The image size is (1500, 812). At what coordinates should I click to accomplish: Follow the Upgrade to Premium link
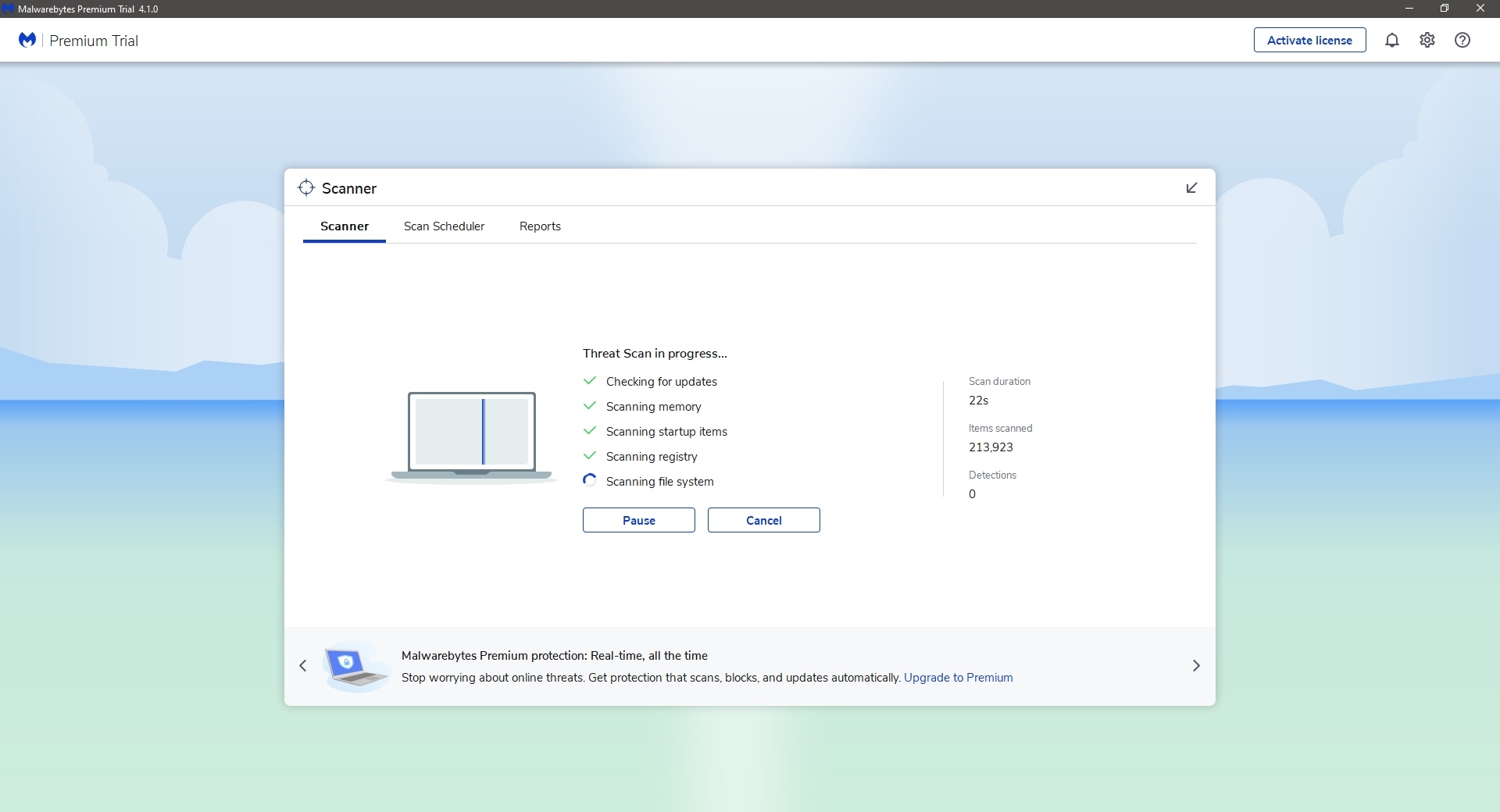[x=958, y=678]
